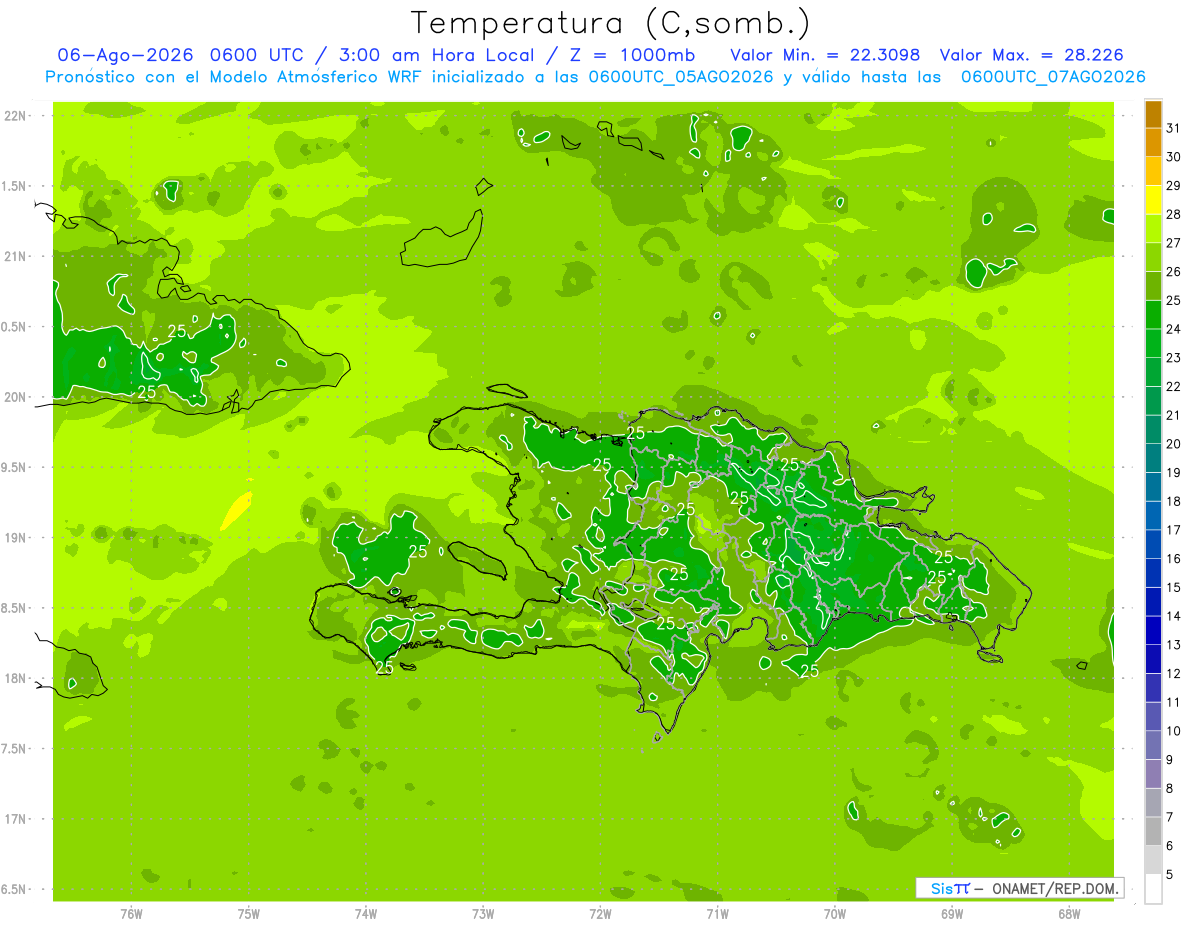Image resolution: width=1200 pixels, height=927 pixels.
Task: Click the '76W' longitude axis label
Action: pos(131,913)
